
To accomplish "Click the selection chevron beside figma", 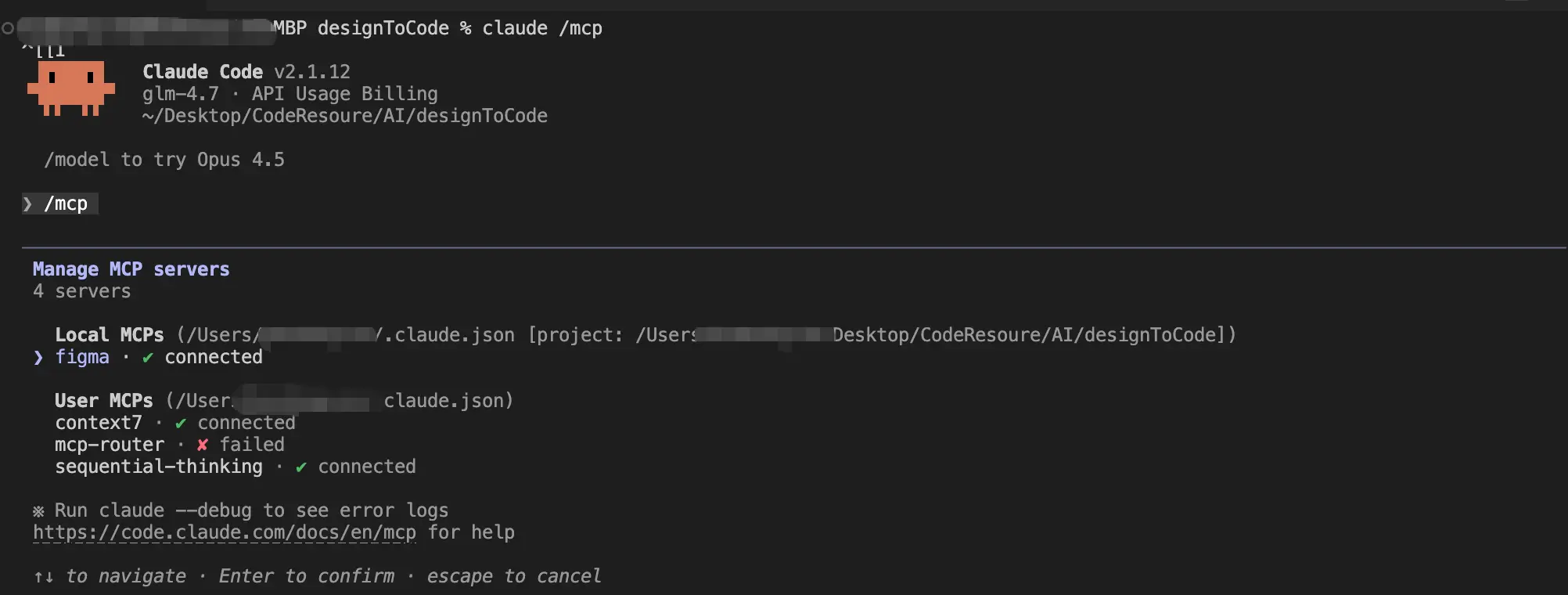I will (38, 358).
